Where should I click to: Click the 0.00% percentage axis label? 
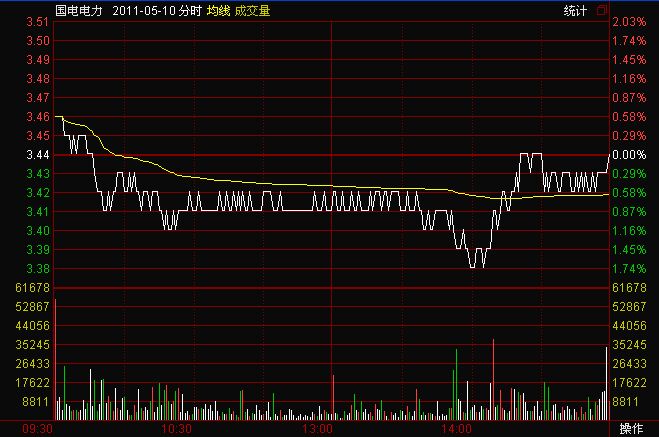click(628, 155)
